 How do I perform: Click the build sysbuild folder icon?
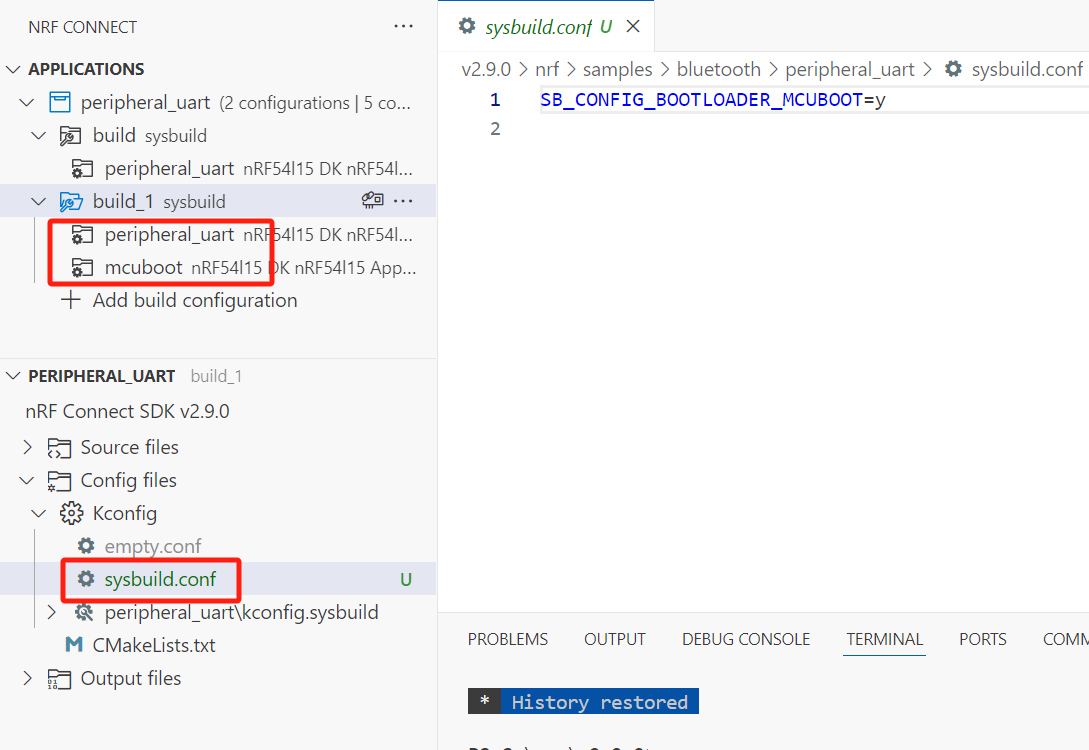coord(70,135)
